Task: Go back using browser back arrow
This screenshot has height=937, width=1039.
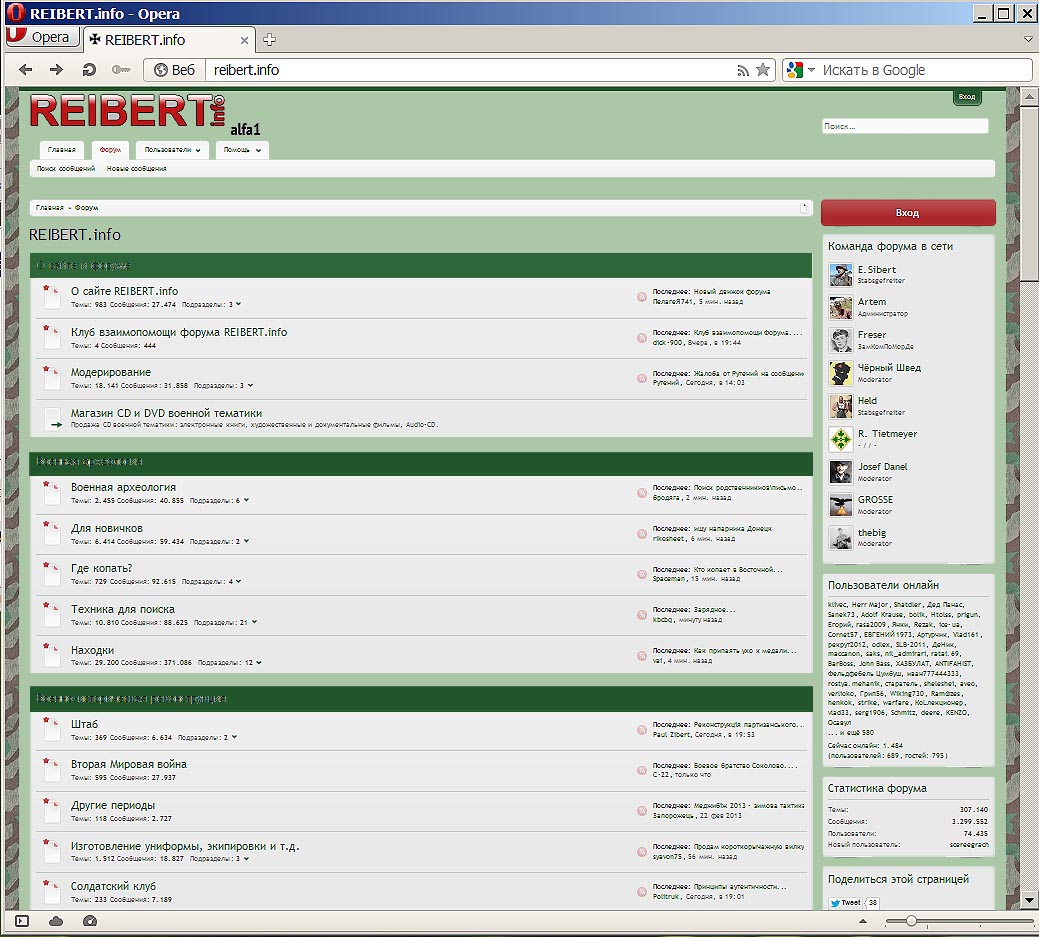Action: tap(26, 70)
